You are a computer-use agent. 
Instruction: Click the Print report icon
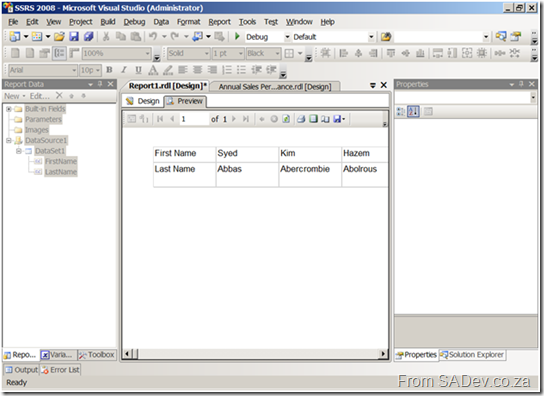point(301,119)
